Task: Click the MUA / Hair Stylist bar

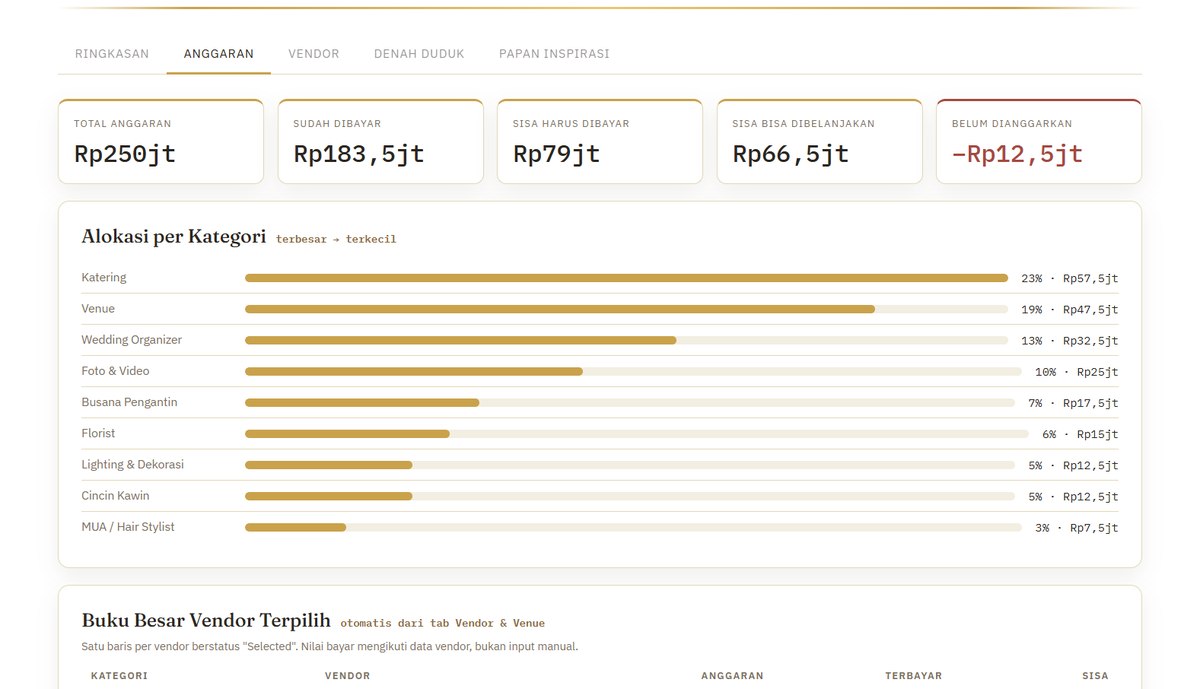Action: [x=633, y=527]
